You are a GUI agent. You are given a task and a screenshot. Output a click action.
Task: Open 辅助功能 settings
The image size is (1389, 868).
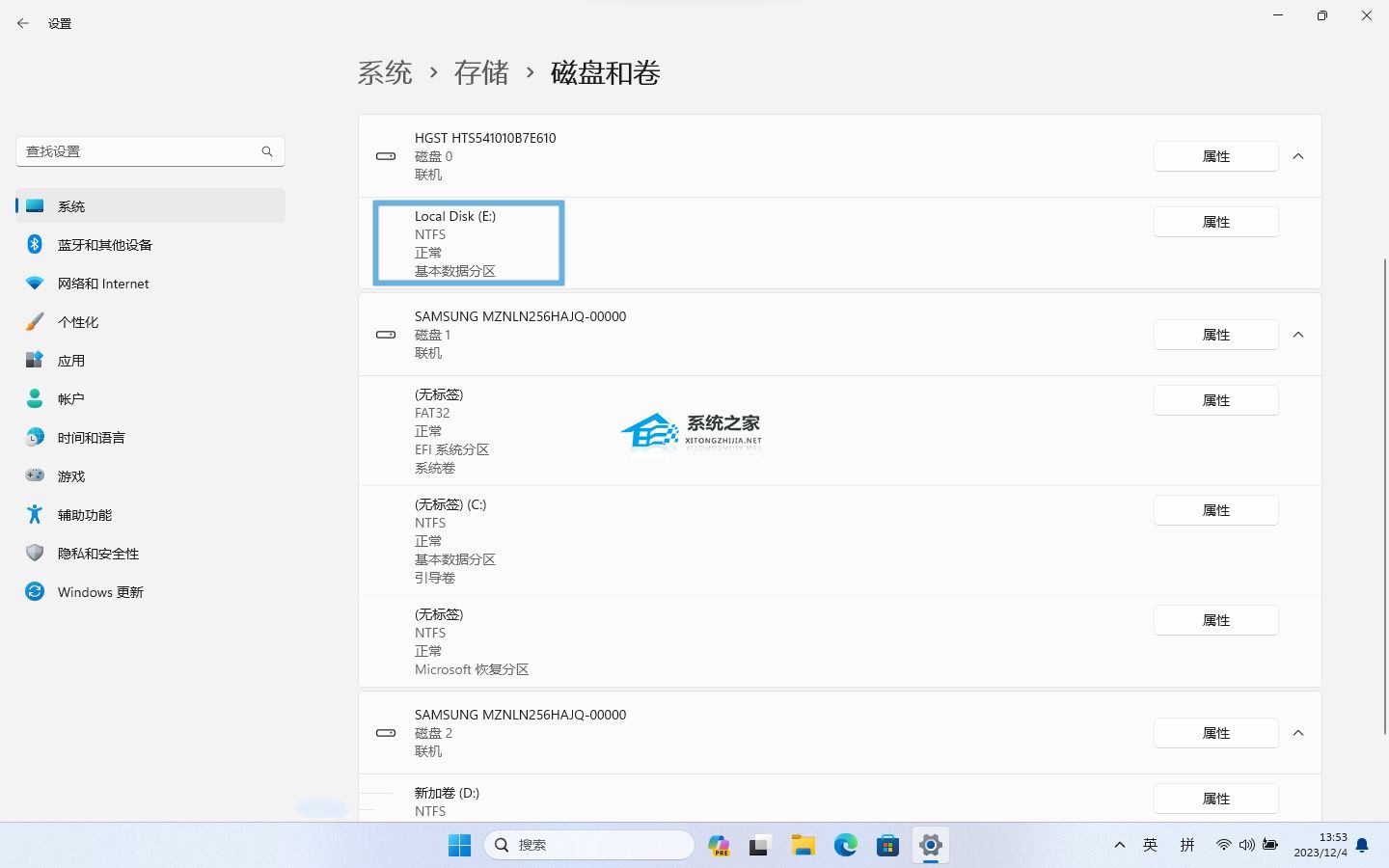click(150, 515)
